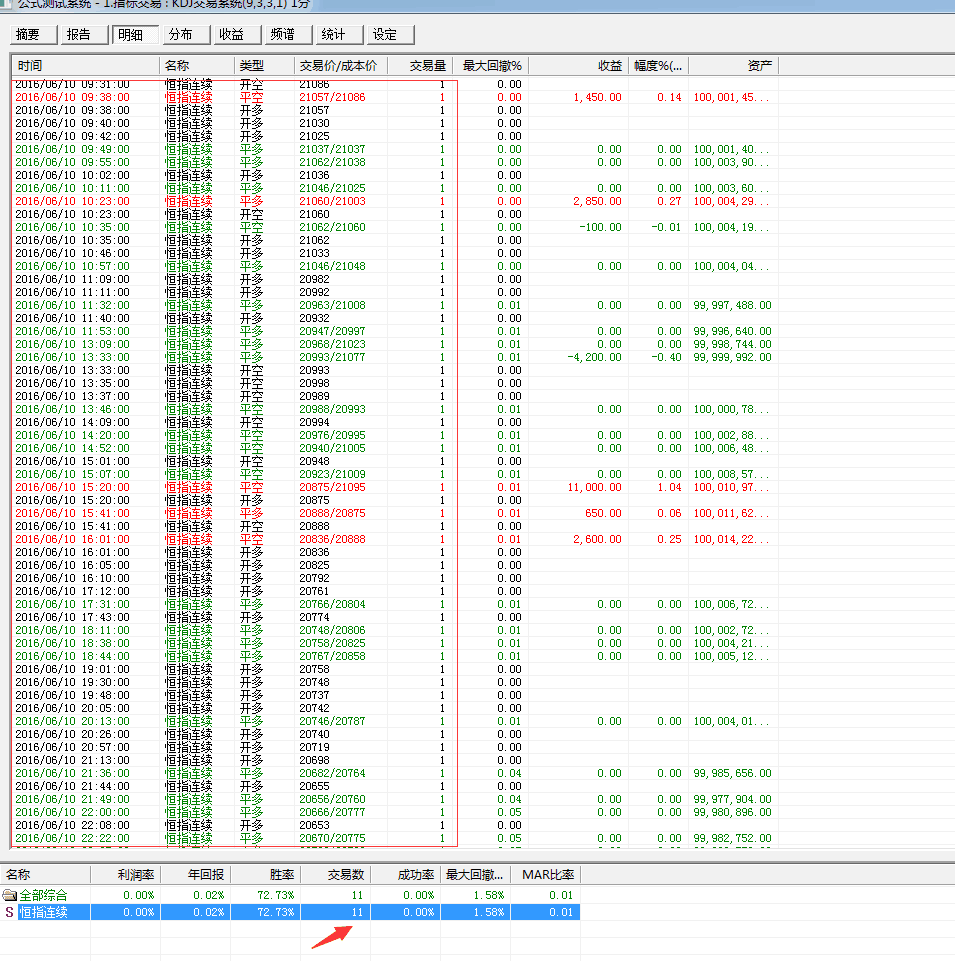Screen dimensions: 955x961
Task: Switch to the 摘要 tab
Action: click(x=29, y=35)
